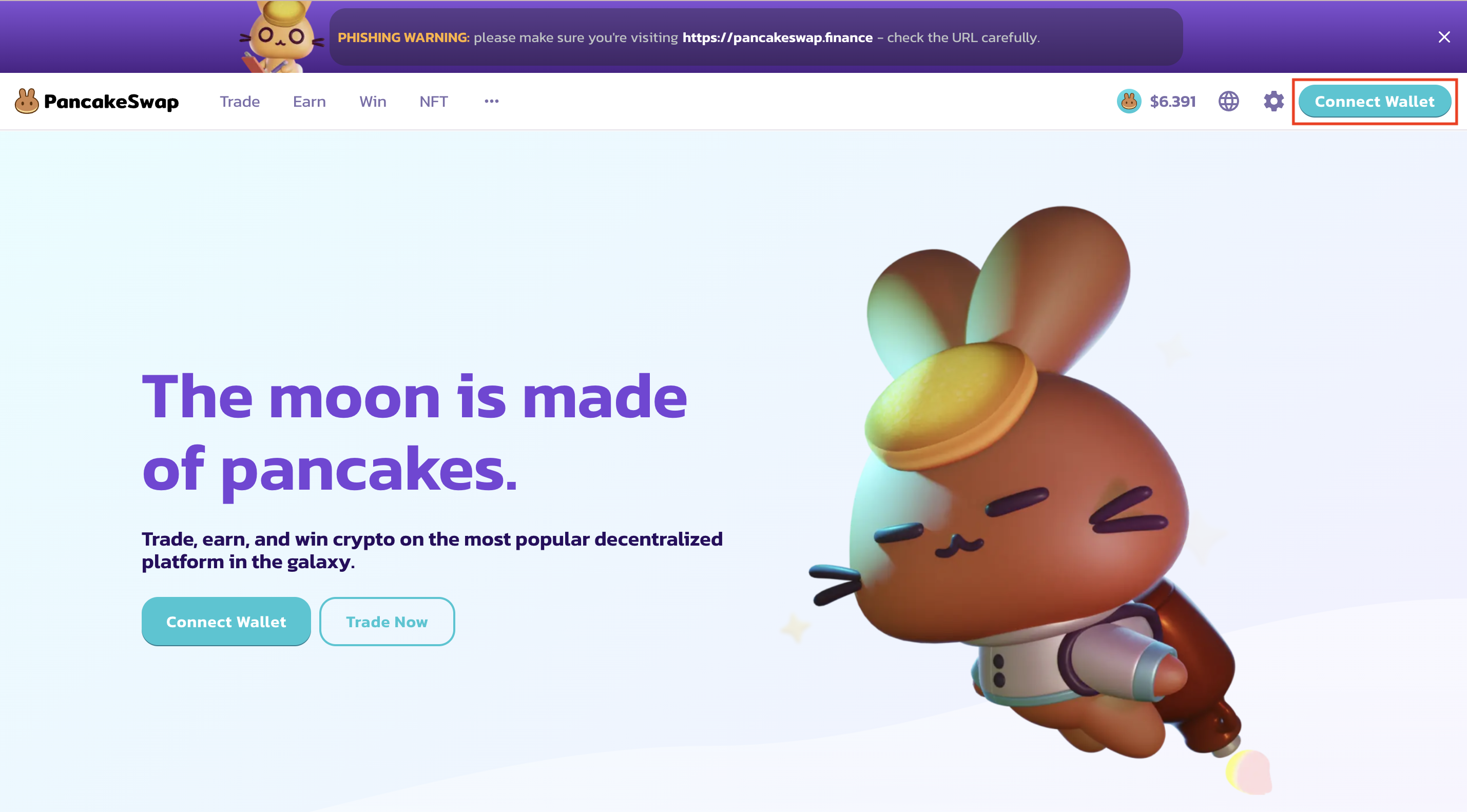Click the https://pancakeswap.finance URL text

coord(777,37)
